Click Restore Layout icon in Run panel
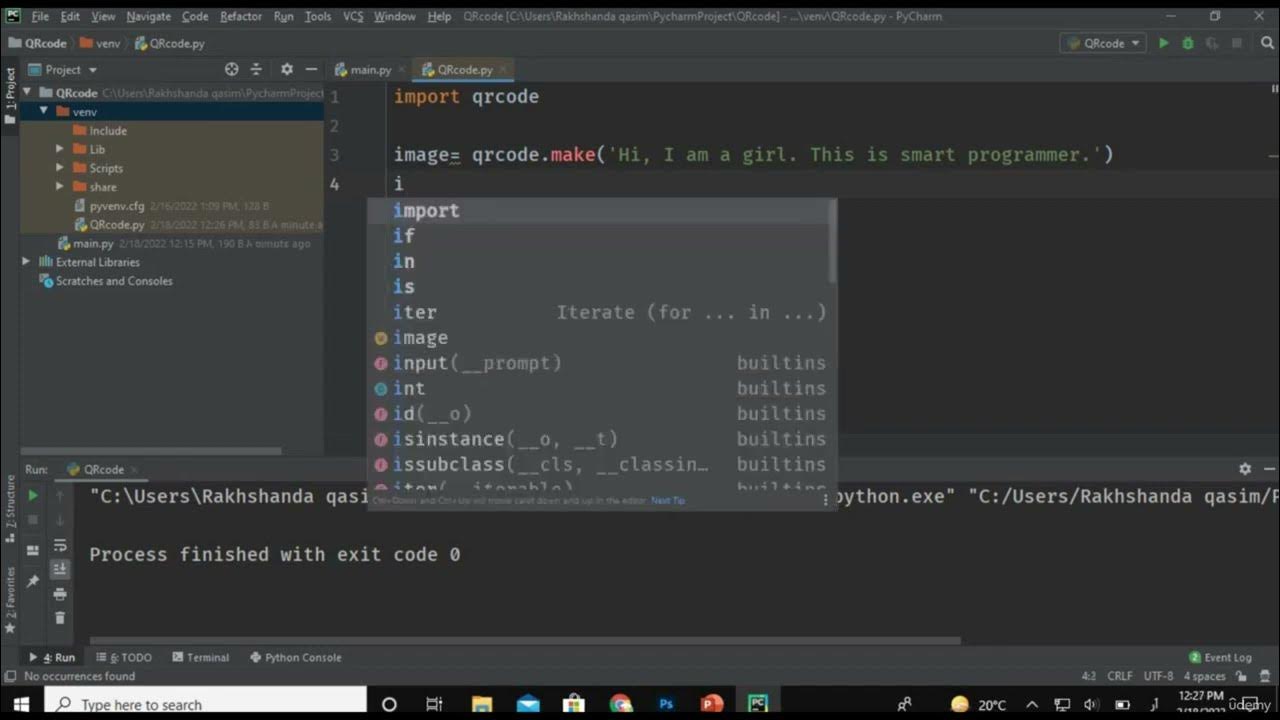 pyautogui.click(x=33, y=550)
